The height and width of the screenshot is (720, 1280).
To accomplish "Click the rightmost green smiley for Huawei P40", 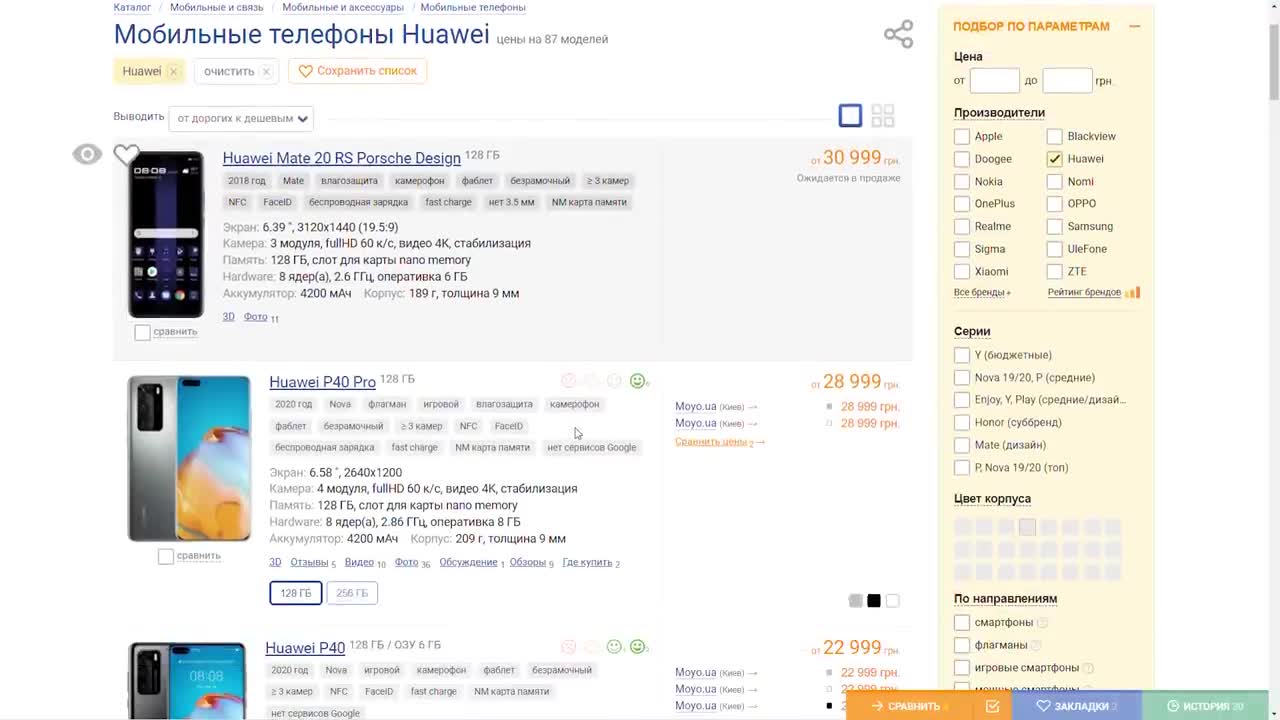I will point(637,647).
